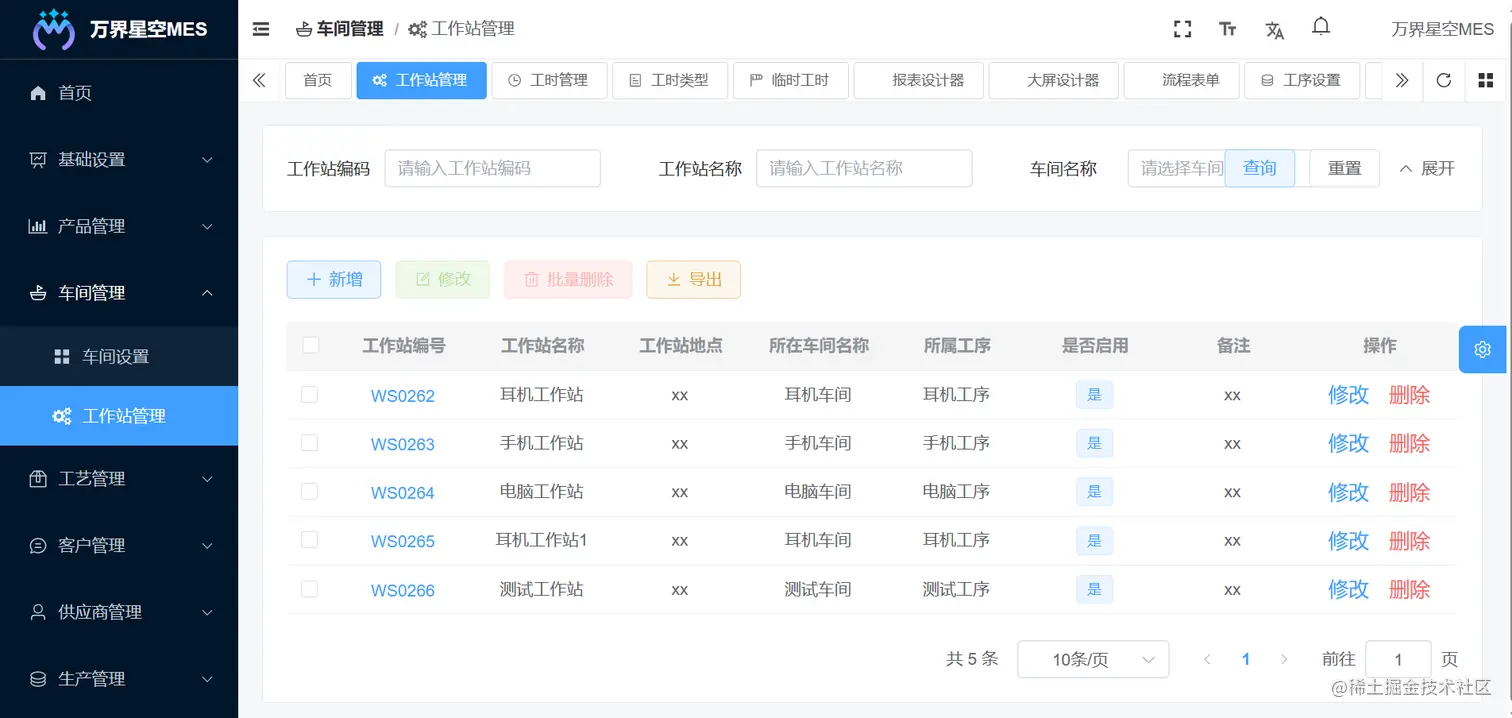Click the font size (Tt) icon
1512x718 pixels.
[1228, 28]
